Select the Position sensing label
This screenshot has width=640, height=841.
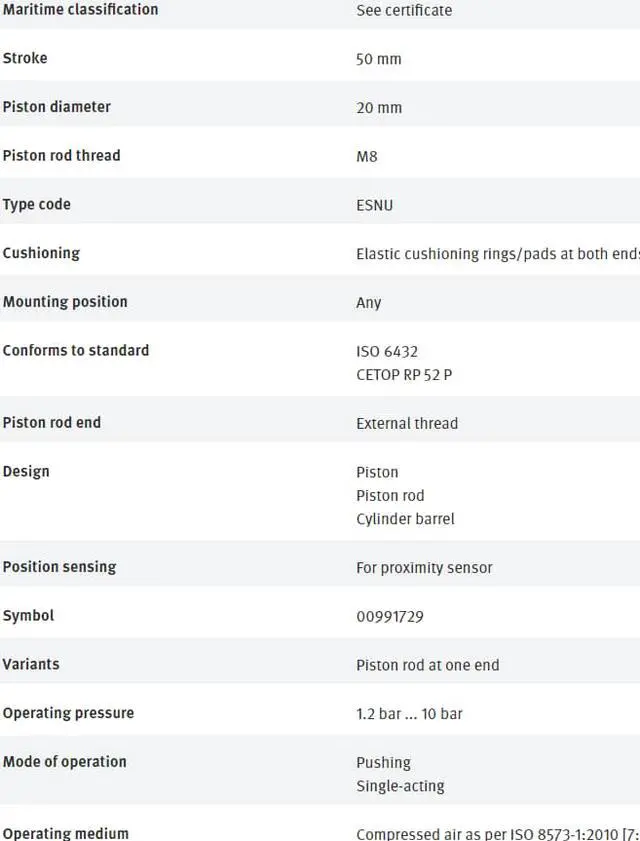pos(59,567)
